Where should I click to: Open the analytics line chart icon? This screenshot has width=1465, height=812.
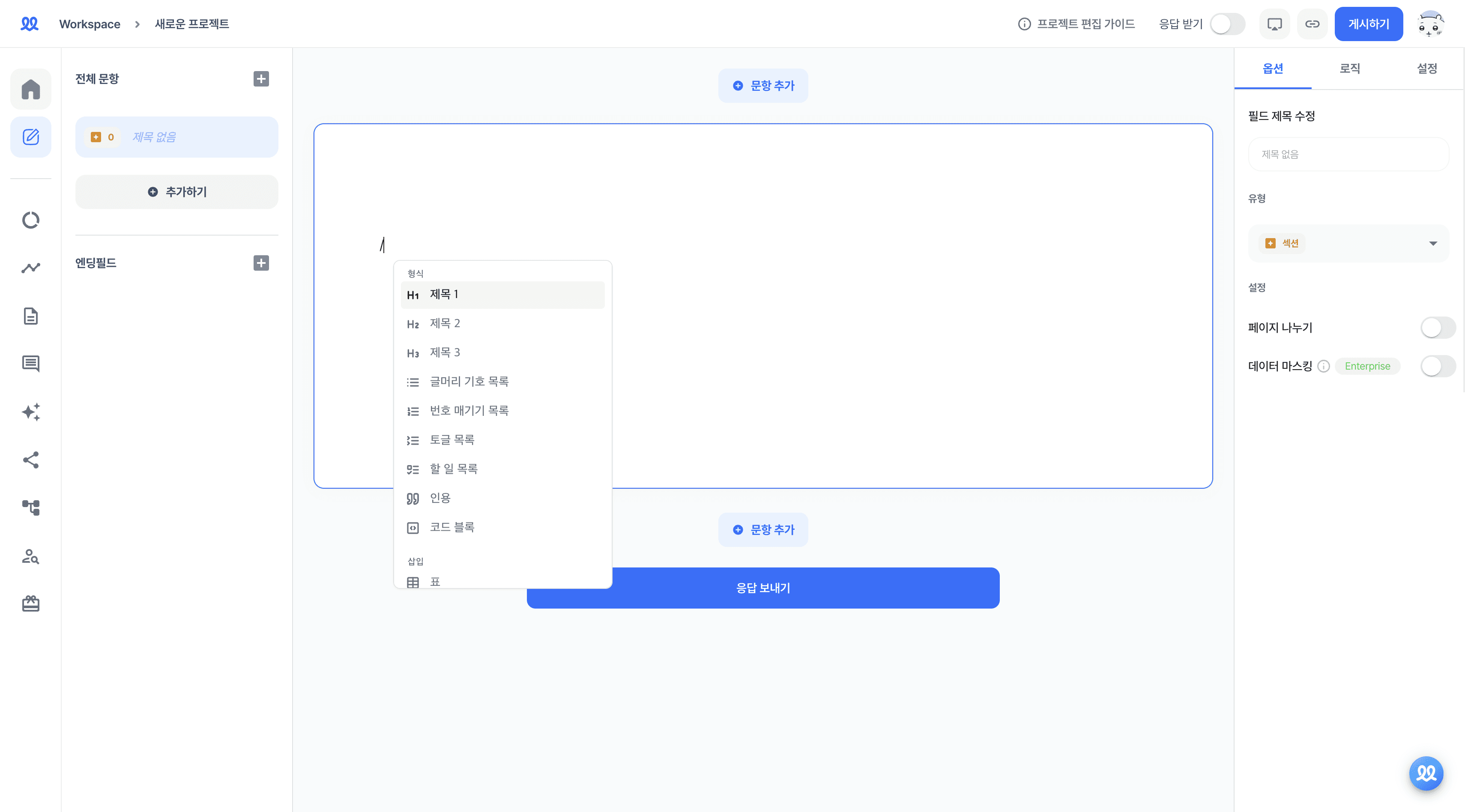(31, 268)
